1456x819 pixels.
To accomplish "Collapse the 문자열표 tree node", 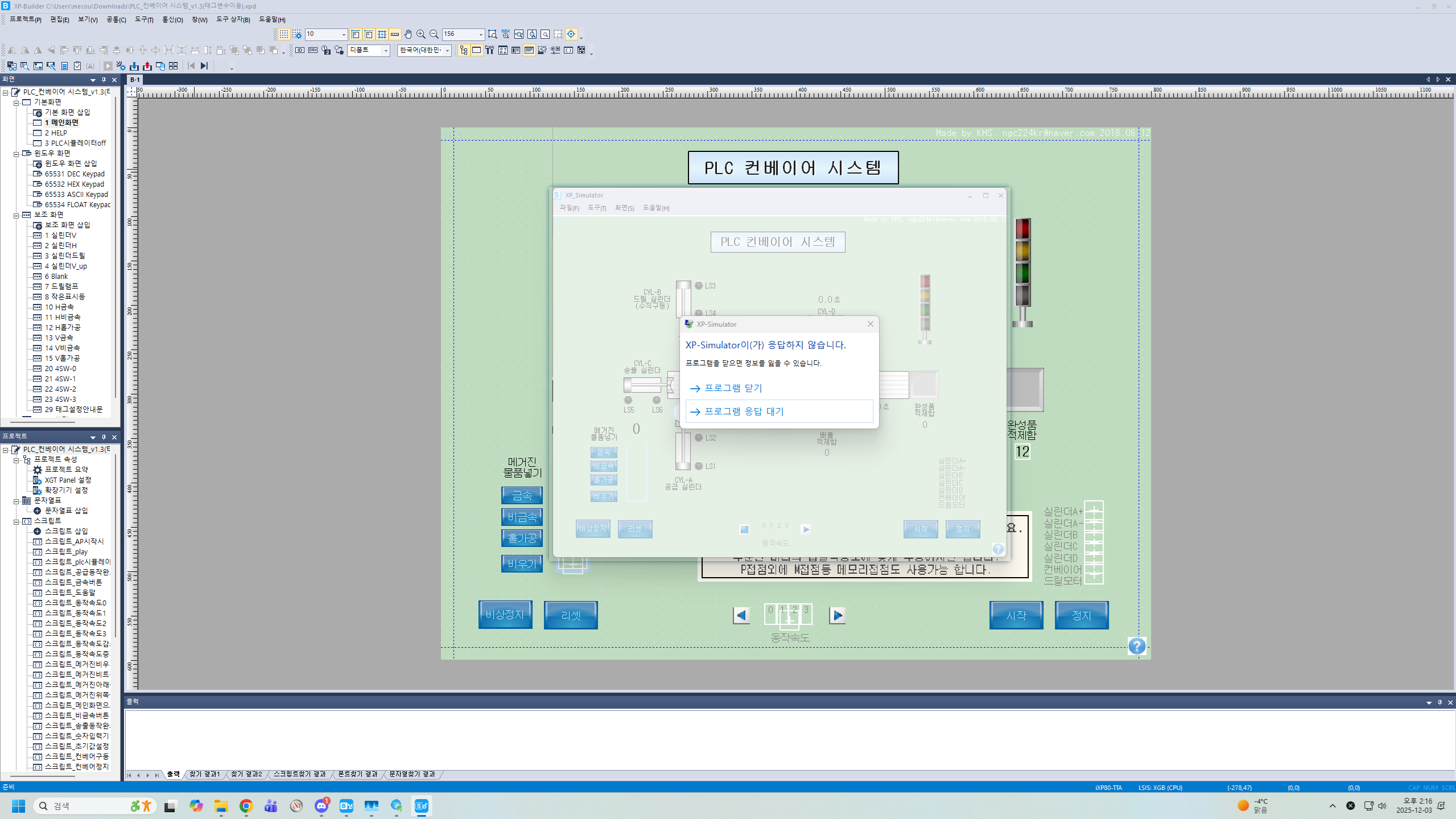I will [17, 501].
